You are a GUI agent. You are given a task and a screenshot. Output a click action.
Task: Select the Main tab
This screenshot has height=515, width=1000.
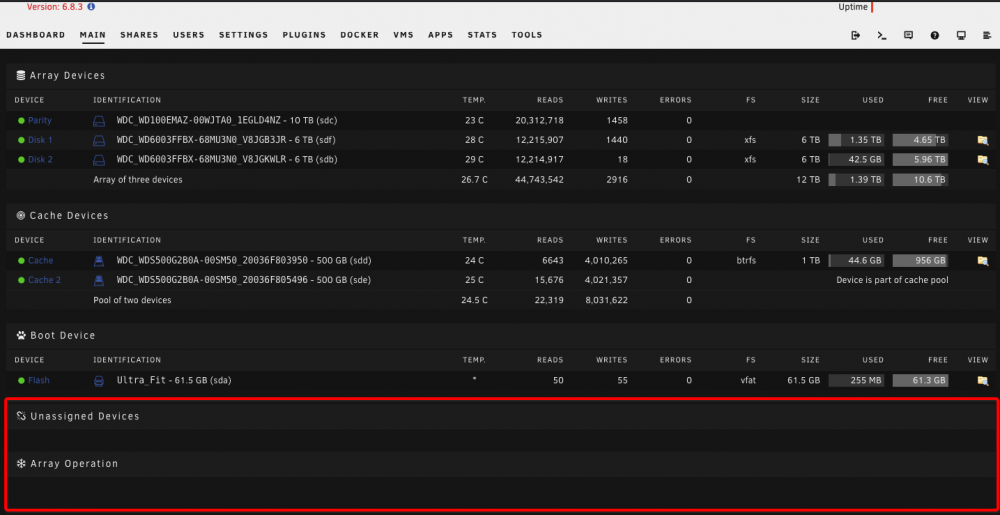pos(92,35)
